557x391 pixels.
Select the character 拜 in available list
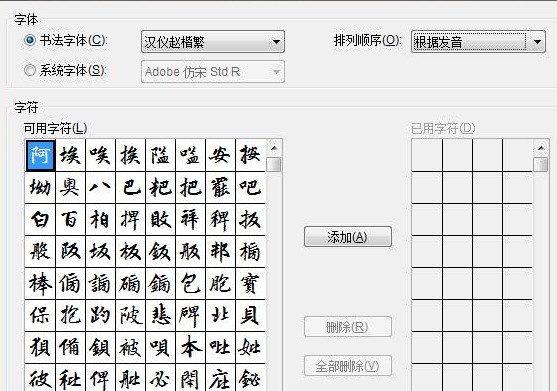[190, 219]
